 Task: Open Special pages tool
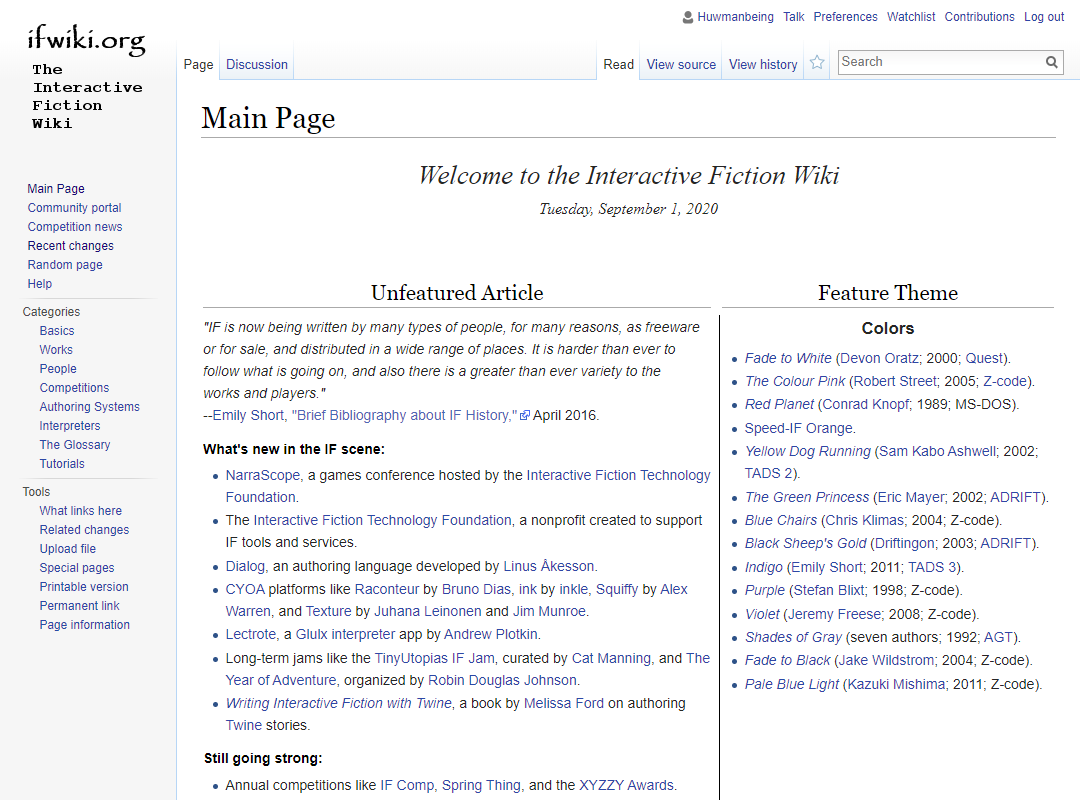[76, 568]
